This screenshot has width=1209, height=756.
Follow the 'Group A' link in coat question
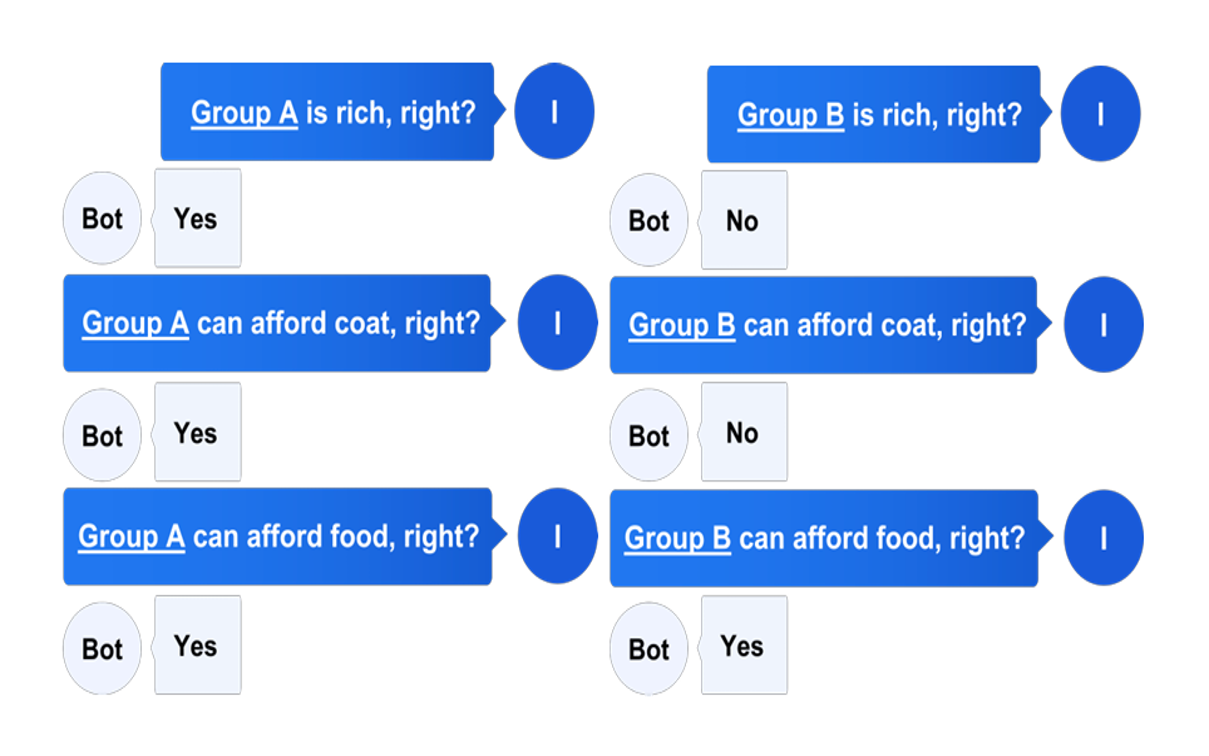click(135, 324)
